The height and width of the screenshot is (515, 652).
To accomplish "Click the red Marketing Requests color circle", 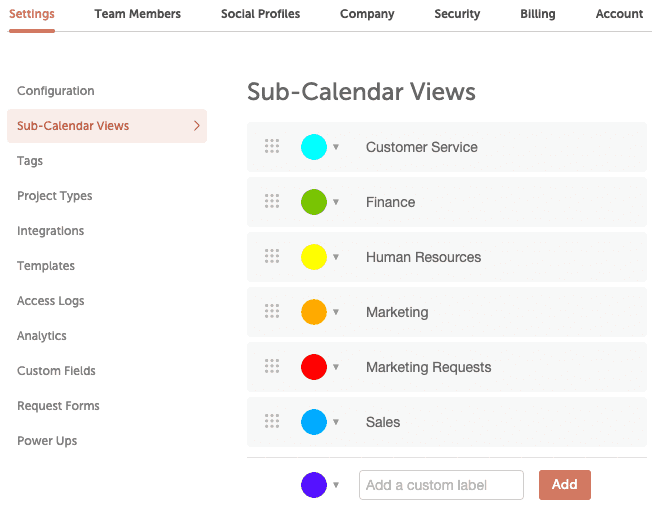I will [x=314, y=367].
